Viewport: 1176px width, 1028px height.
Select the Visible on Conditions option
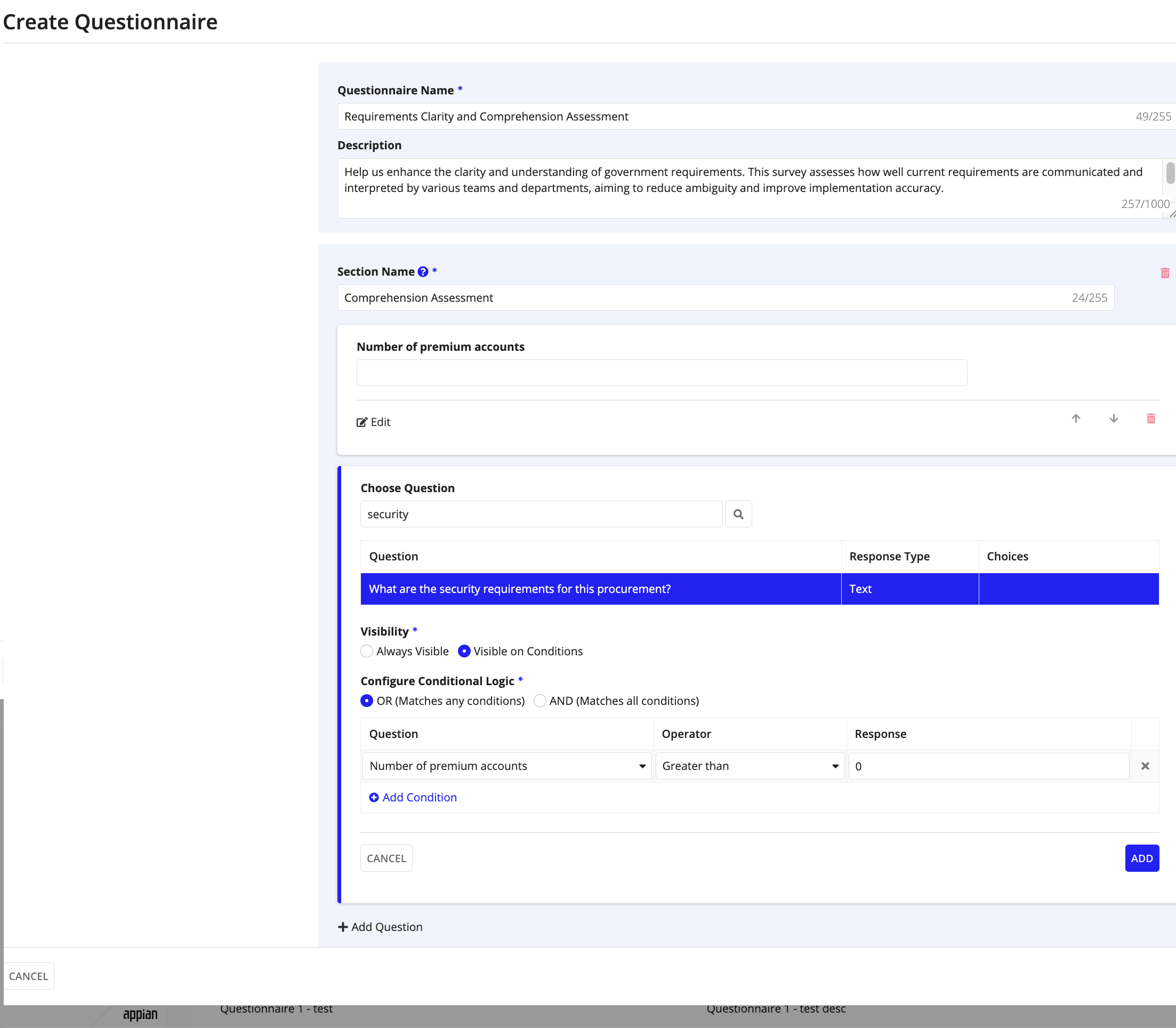pyautogui.click(x=464, y=651)
